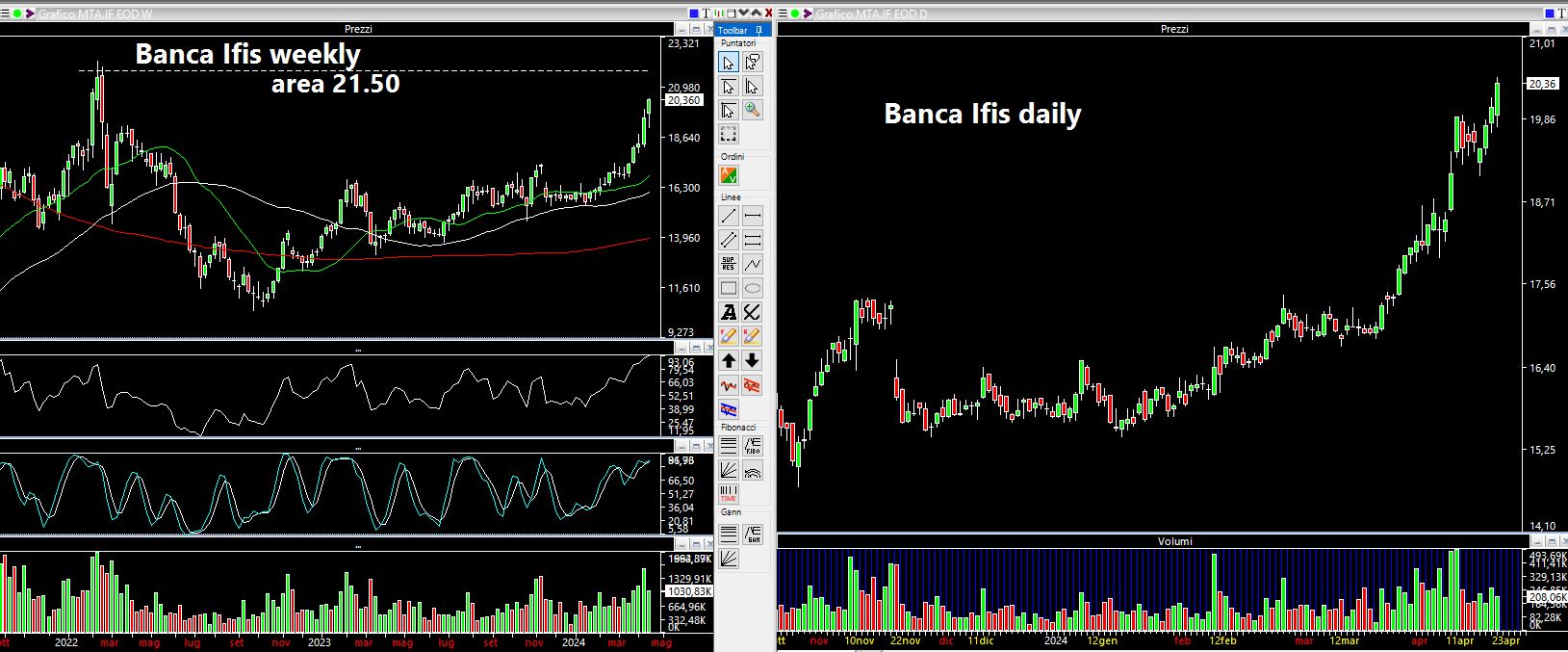Click the 'area 21.50' annotation text
The image size is (1568, 652).
click(335, 84)
